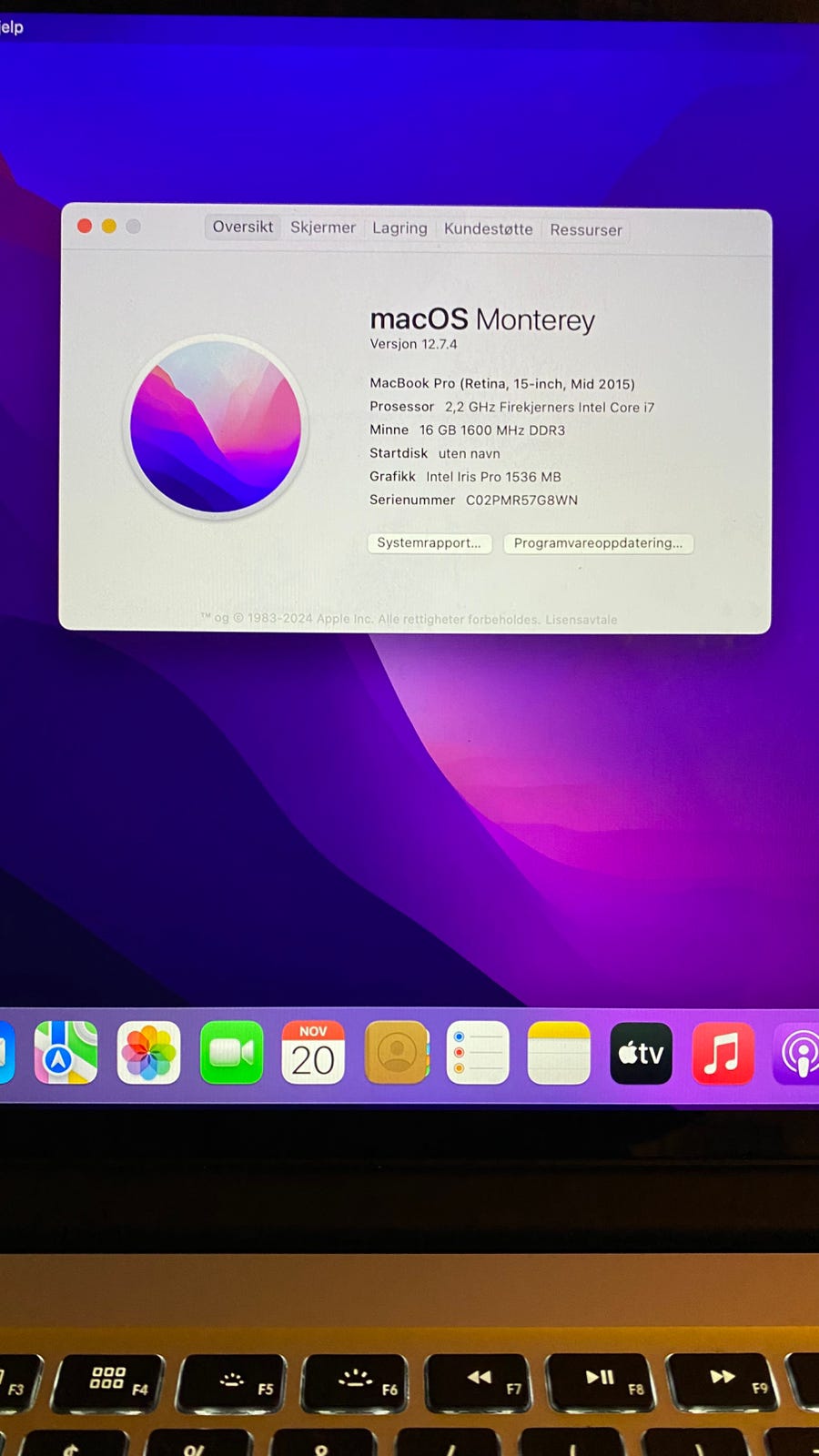
Task: Switch to the Oversikt tab
Action: (243, 227)
